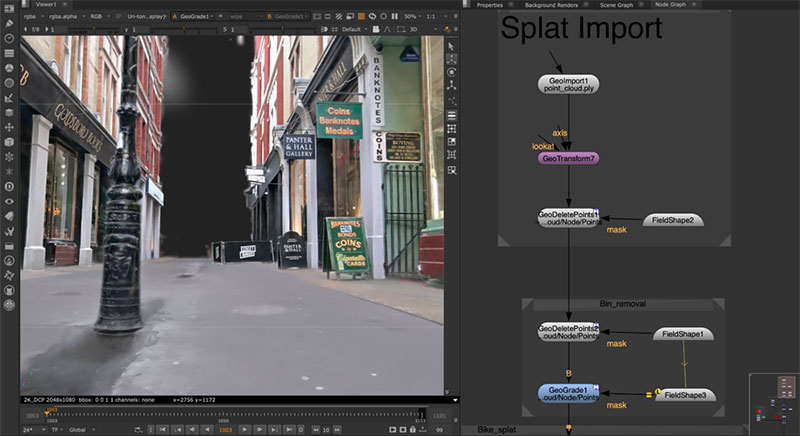Click the Image nodes icon in left toolbar
The image size is (800, 436).
pyautogui.click(x=9, y=8)
